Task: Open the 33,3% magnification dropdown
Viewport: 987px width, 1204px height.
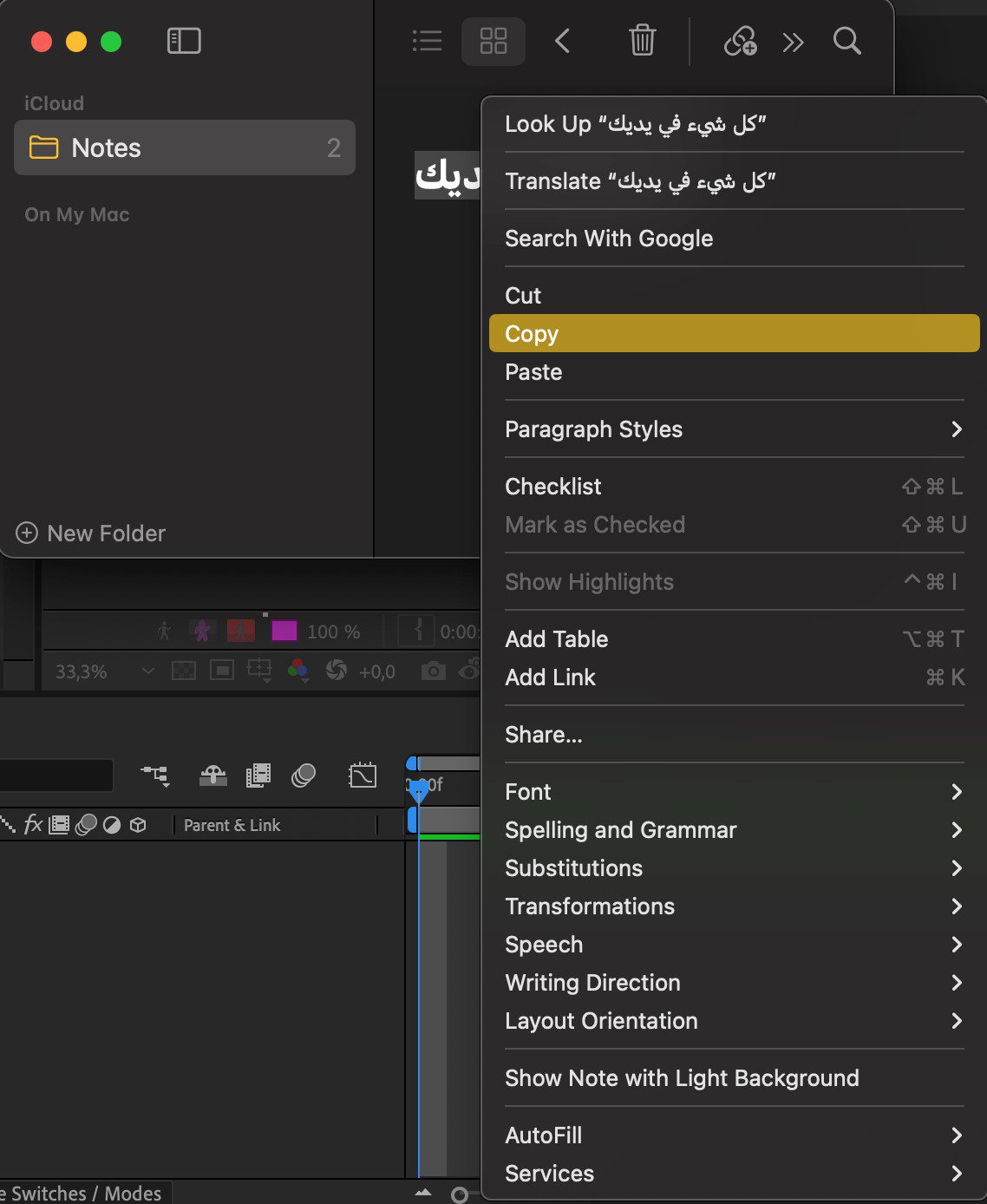Action: coord(104,671)
